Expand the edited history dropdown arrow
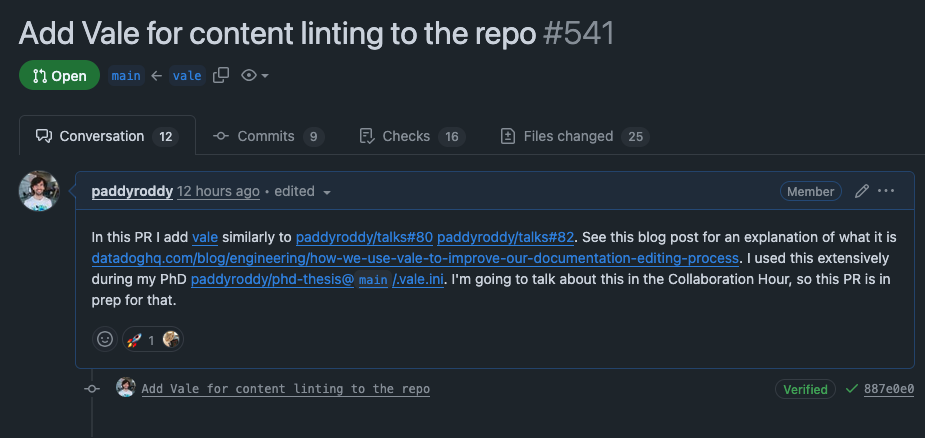This screenshot has width=925, height=438. pos(327,192)
